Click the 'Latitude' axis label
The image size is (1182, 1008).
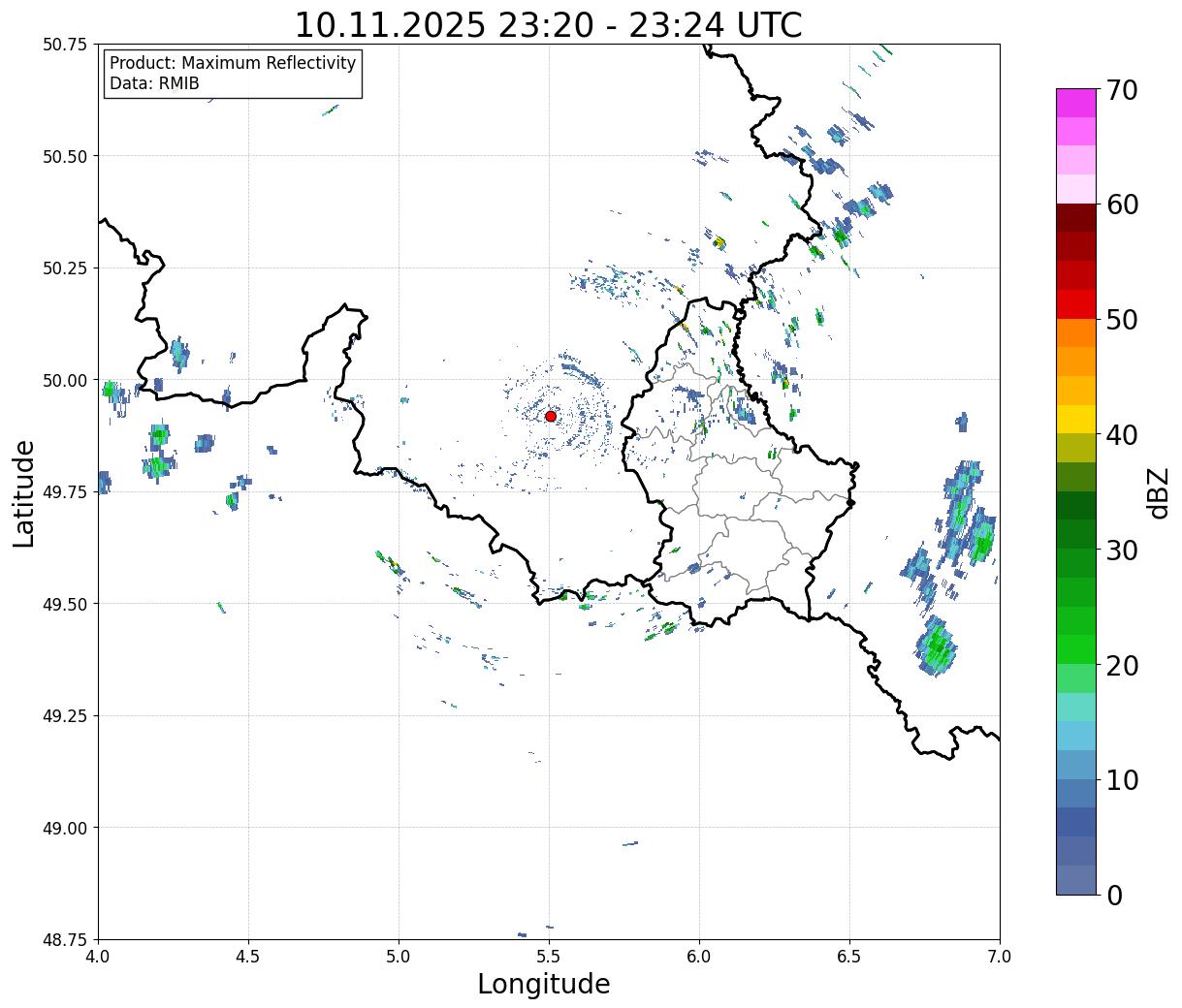tap(24, 492)
